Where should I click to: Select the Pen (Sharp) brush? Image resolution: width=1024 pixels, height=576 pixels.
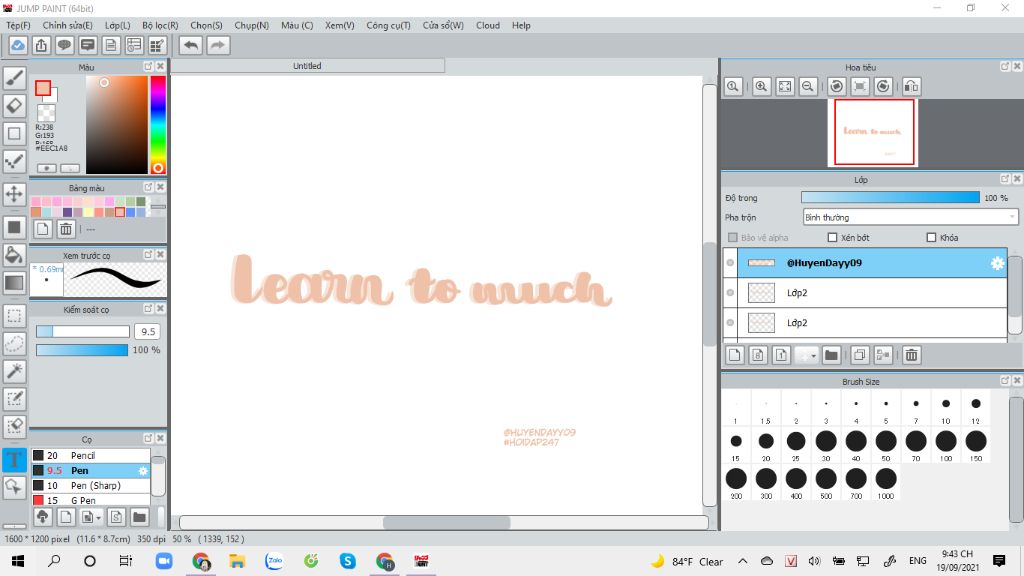pos(91,485)
